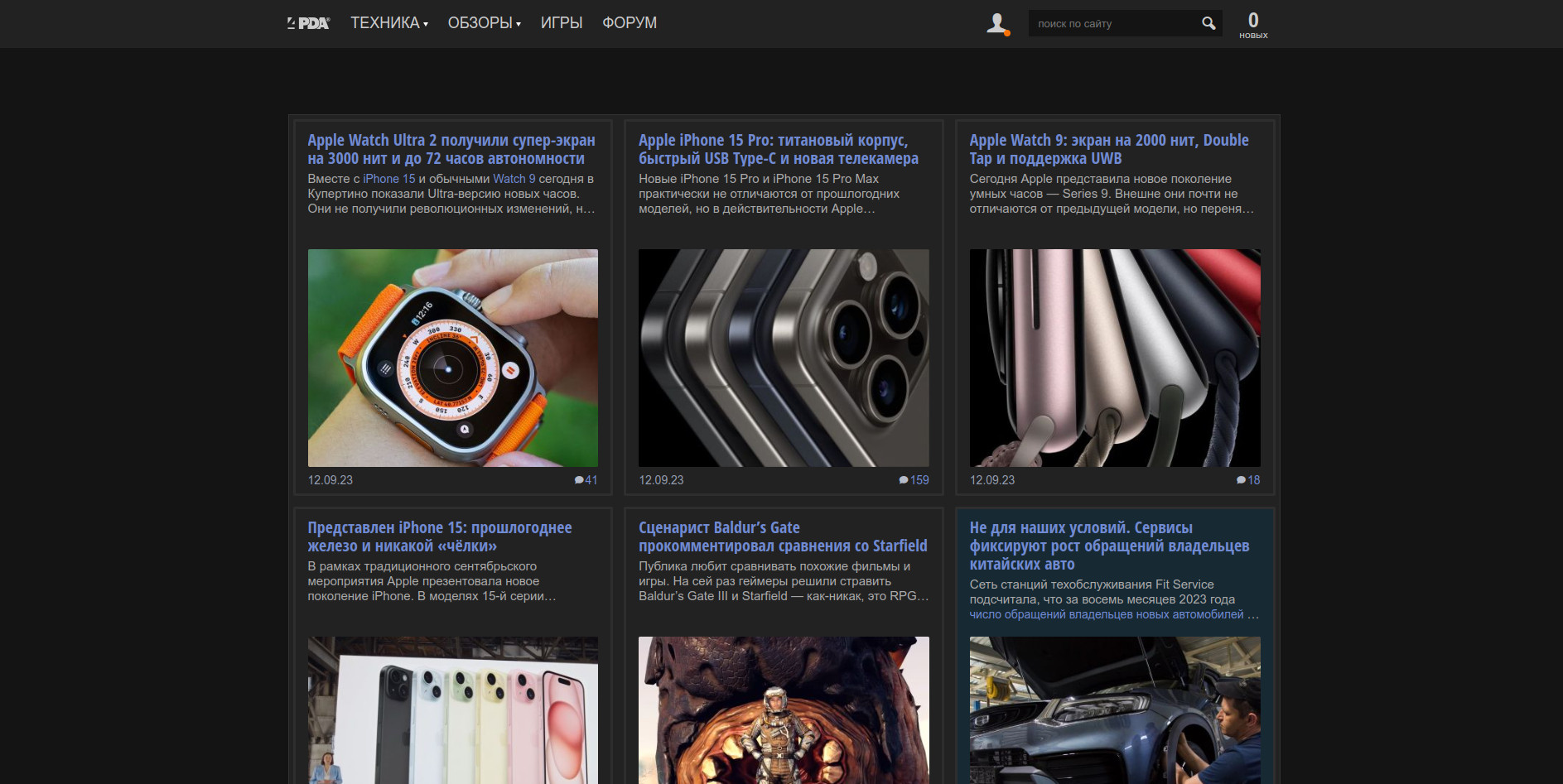The width and height of the screenshot is (1563, 784).
Task: Open comments bubble showing 18
Action: click(1248, 480)
